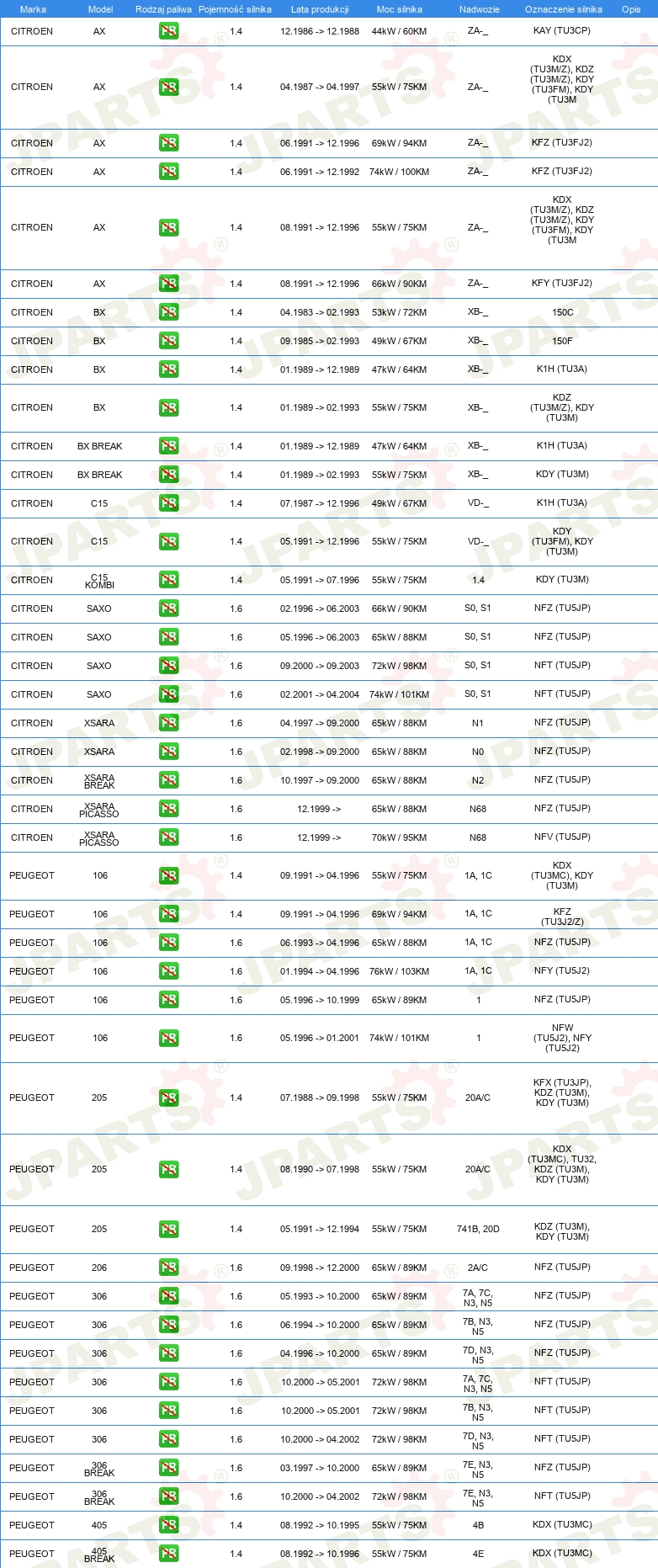658x1568 pixels.
Task: Click the 4E body cell
Action: click(x=478, y=1554)
